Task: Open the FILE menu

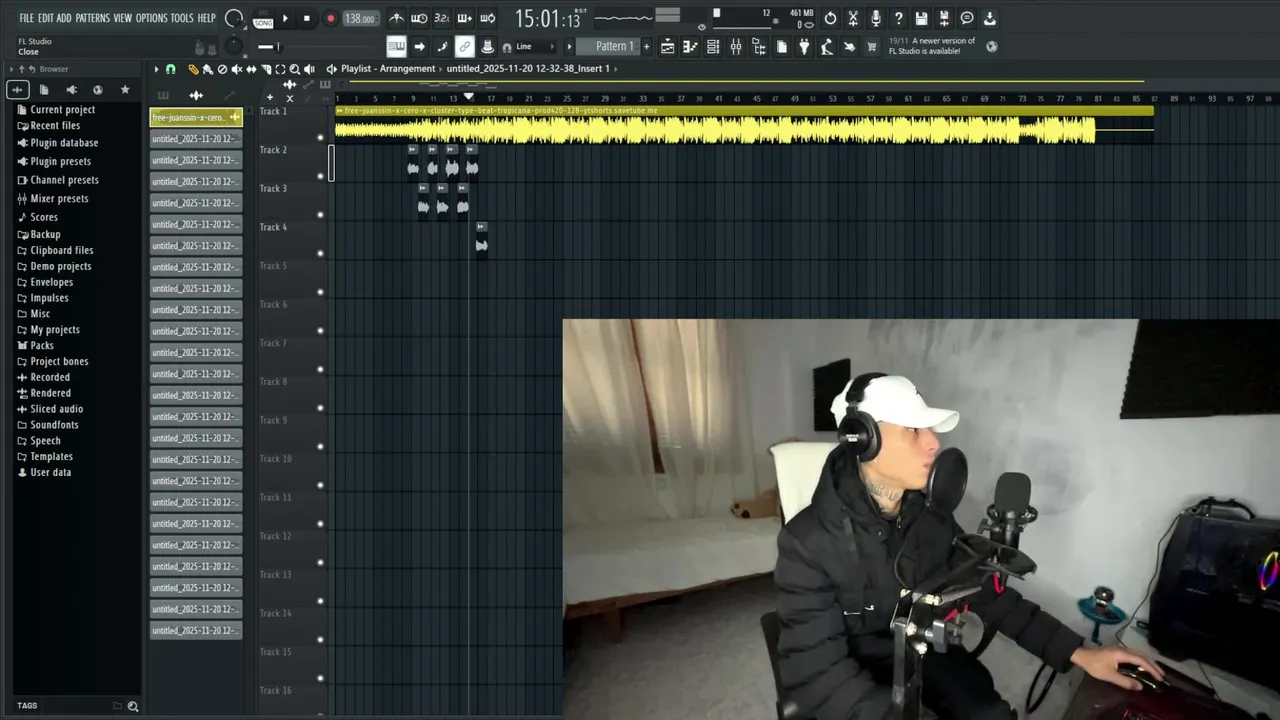Action: click(26, 18)
